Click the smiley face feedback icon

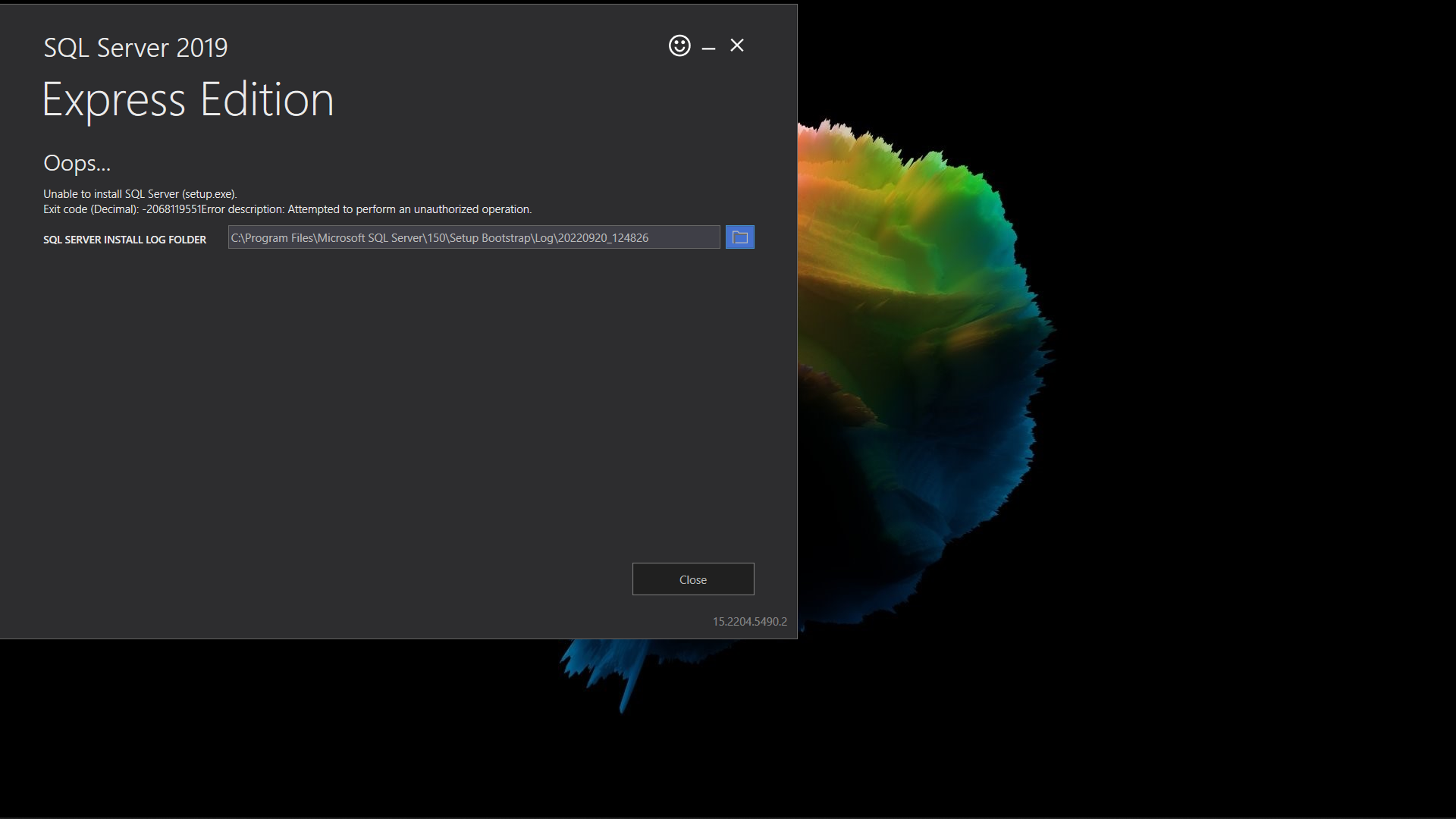point(679,45)
